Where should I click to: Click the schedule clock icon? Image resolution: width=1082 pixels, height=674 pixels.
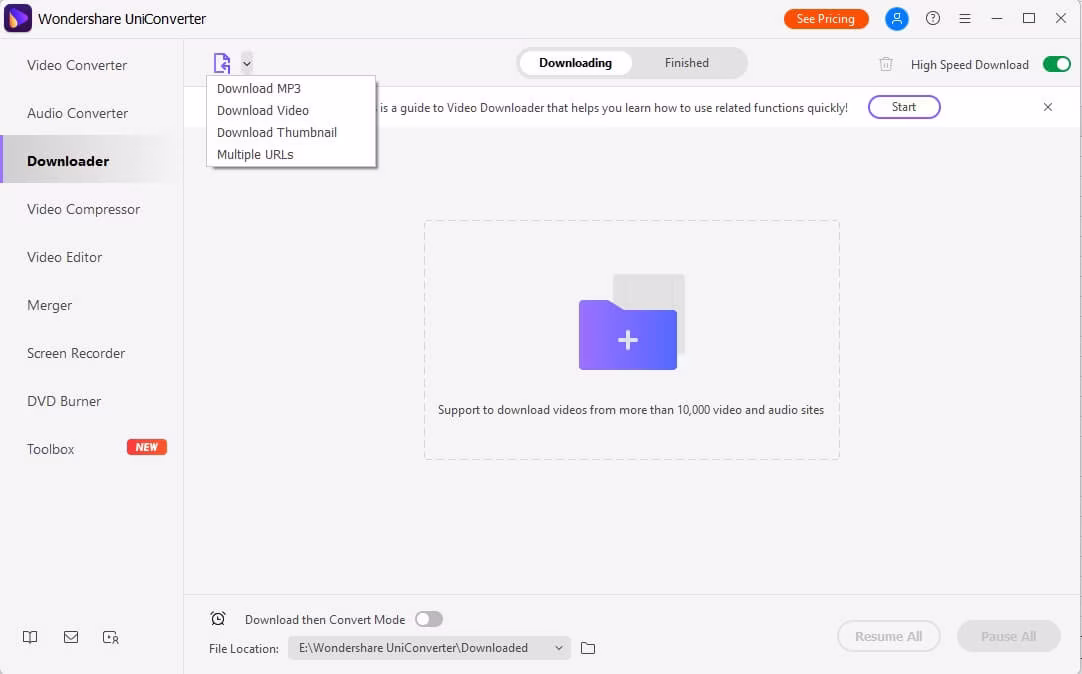(x=218, y=619)
